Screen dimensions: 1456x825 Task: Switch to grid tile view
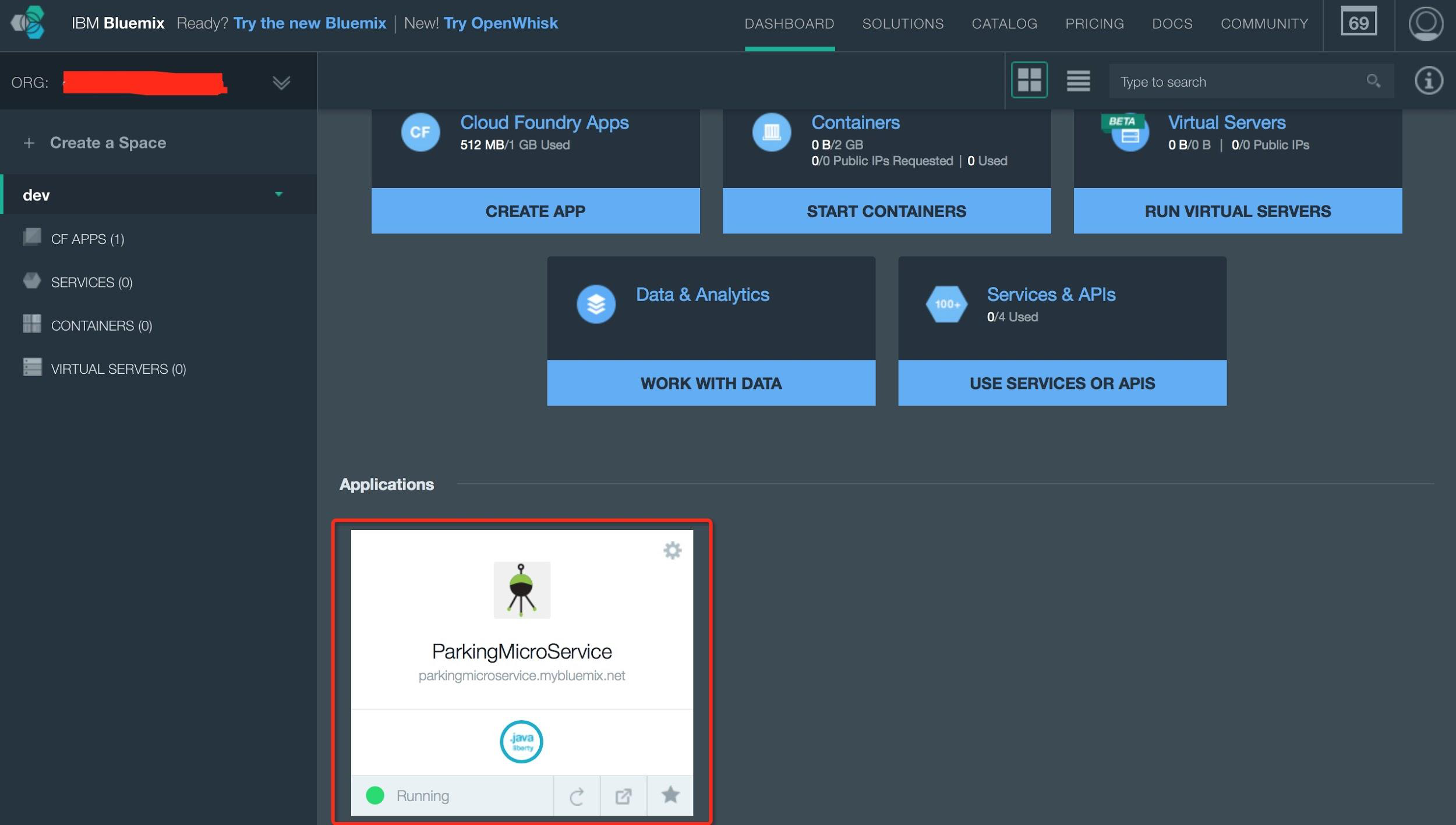(1029, 80)
